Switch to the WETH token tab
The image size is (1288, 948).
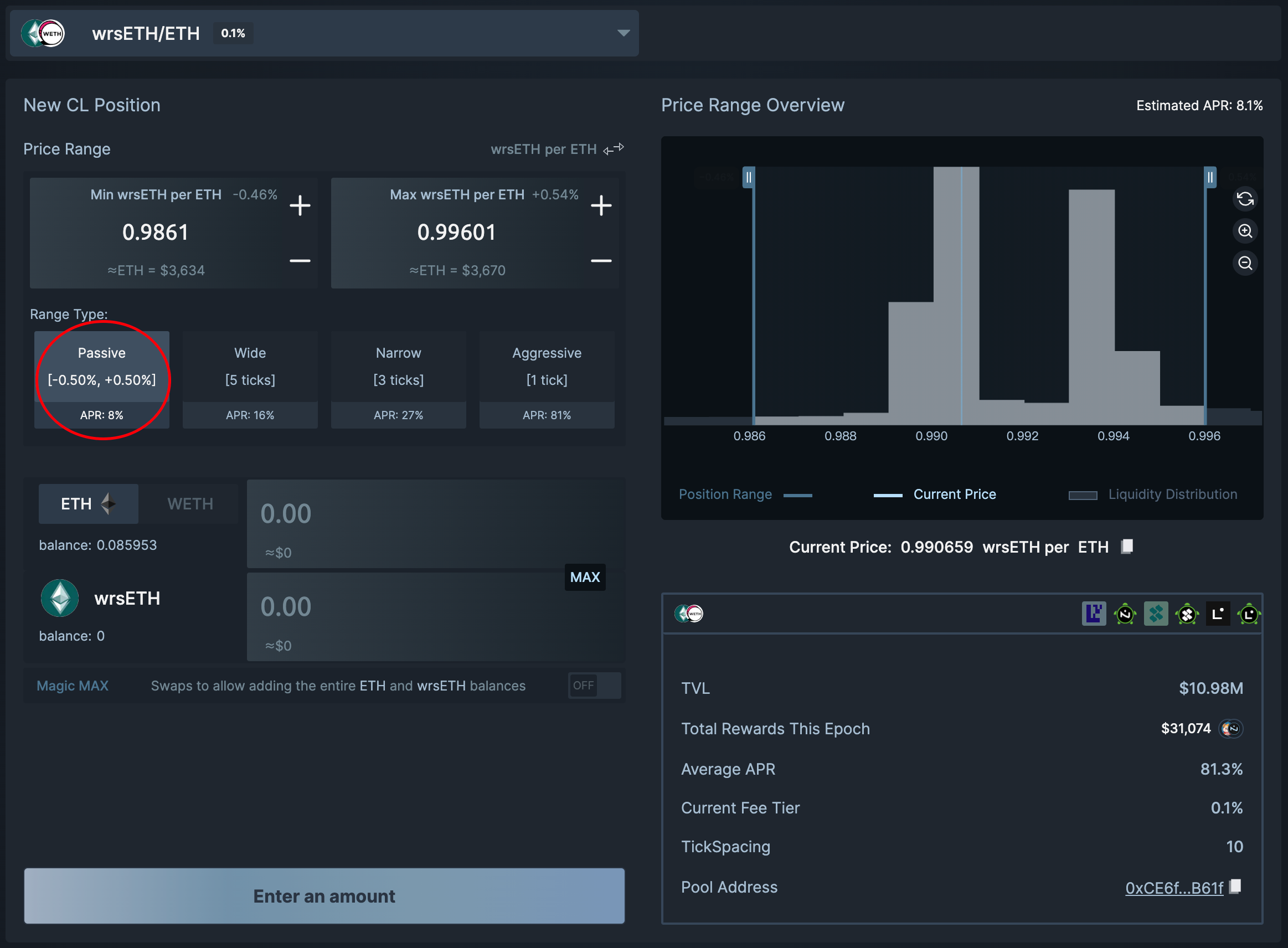[x=190, y=504]
